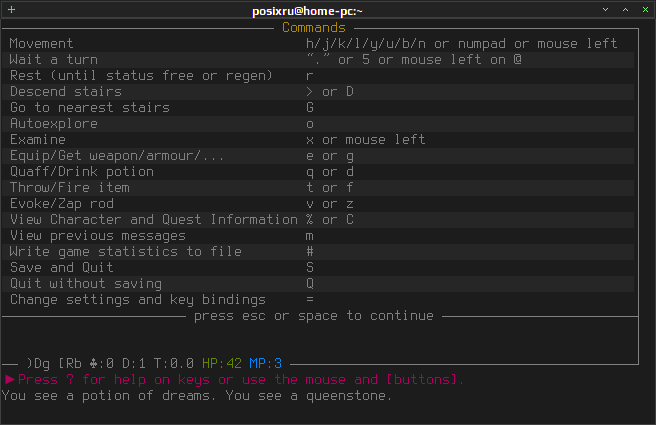Select Write game statistics to file row
This screenshot has height=425, width=656.
318,251
